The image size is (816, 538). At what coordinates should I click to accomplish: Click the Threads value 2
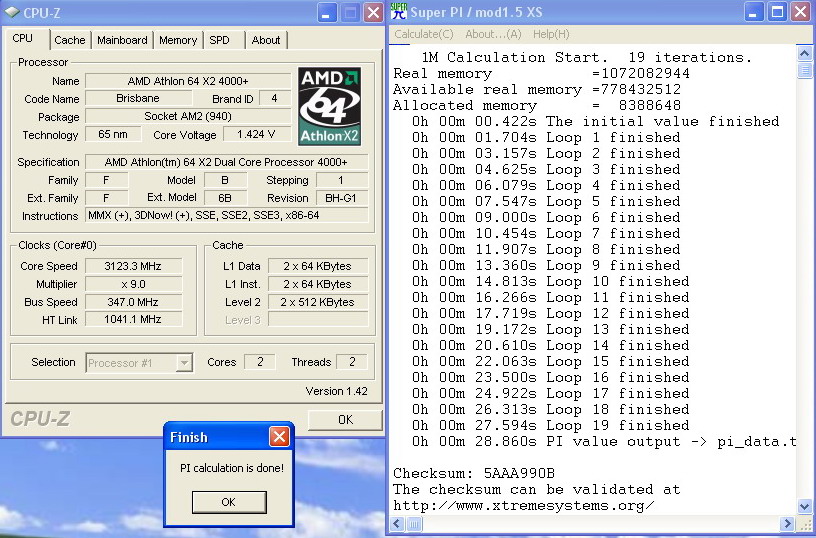[x=352, y=362]
